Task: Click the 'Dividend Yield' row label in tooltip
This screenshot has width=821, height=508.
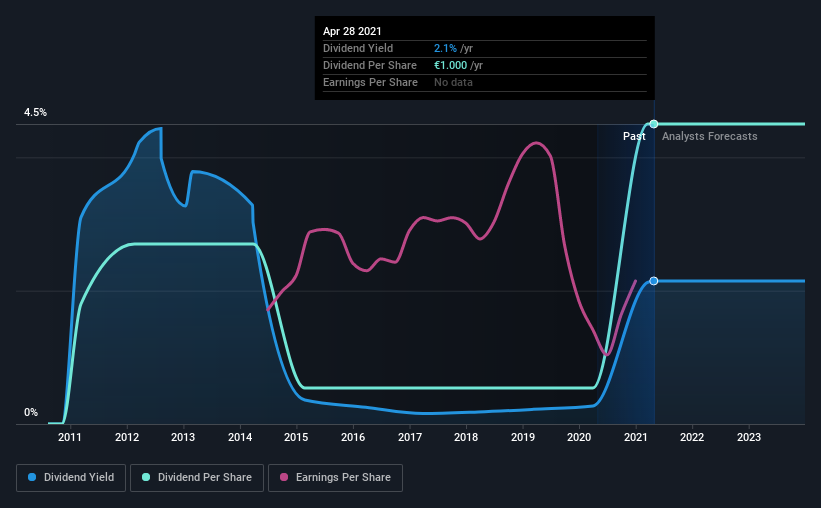Action: 358,48
